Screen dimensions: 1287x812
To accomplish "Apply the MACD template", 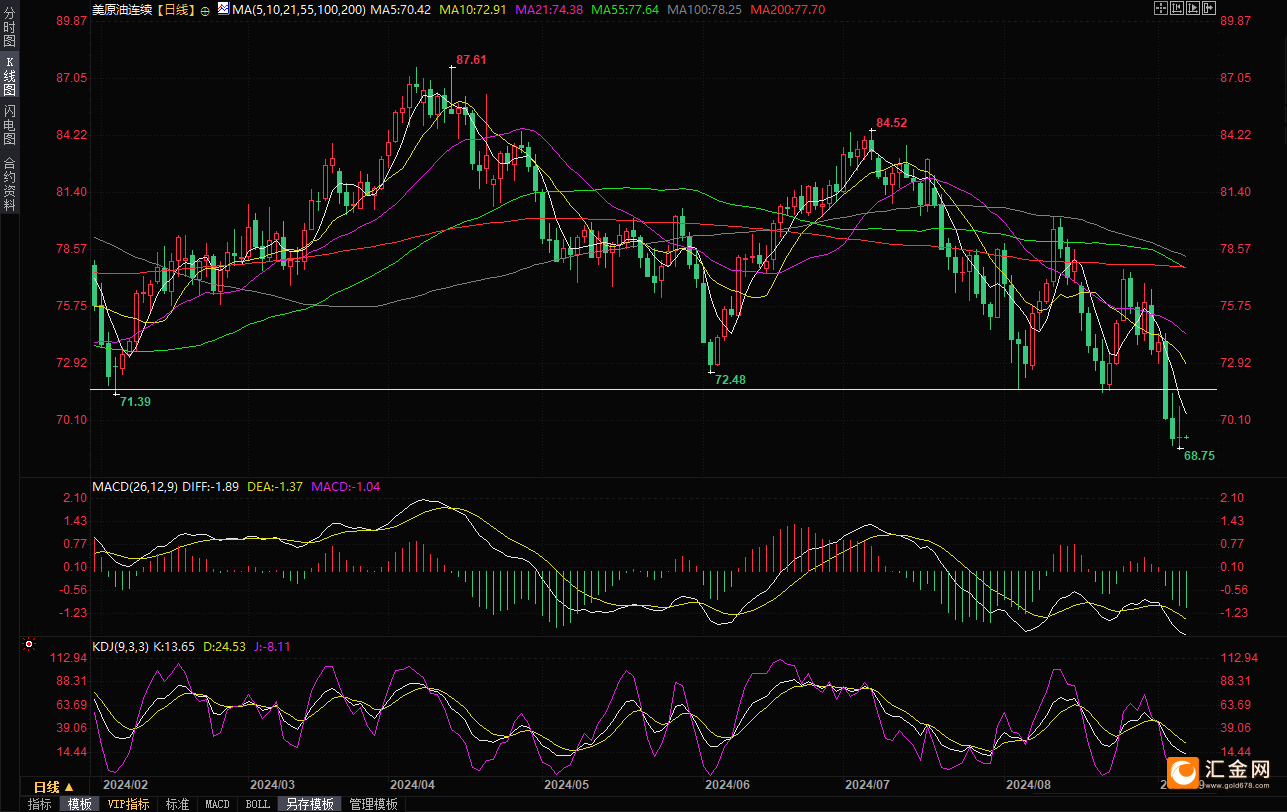I will 217,804.
